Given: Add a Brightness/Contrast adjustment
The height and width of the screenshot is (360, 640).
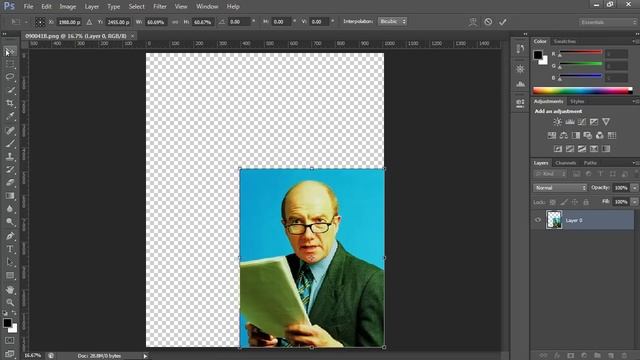Looking at the screenshot, I should click(x=557, y=122).
